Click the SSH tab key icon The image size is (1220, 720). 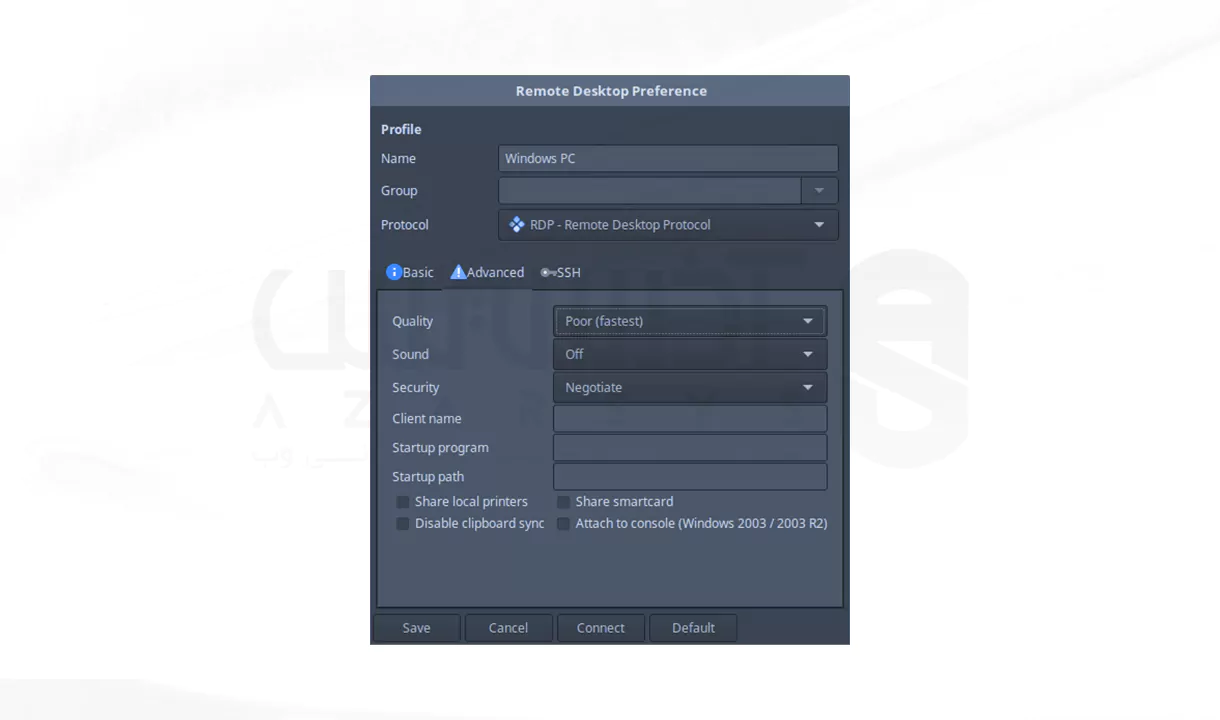[x=548, y=272]
